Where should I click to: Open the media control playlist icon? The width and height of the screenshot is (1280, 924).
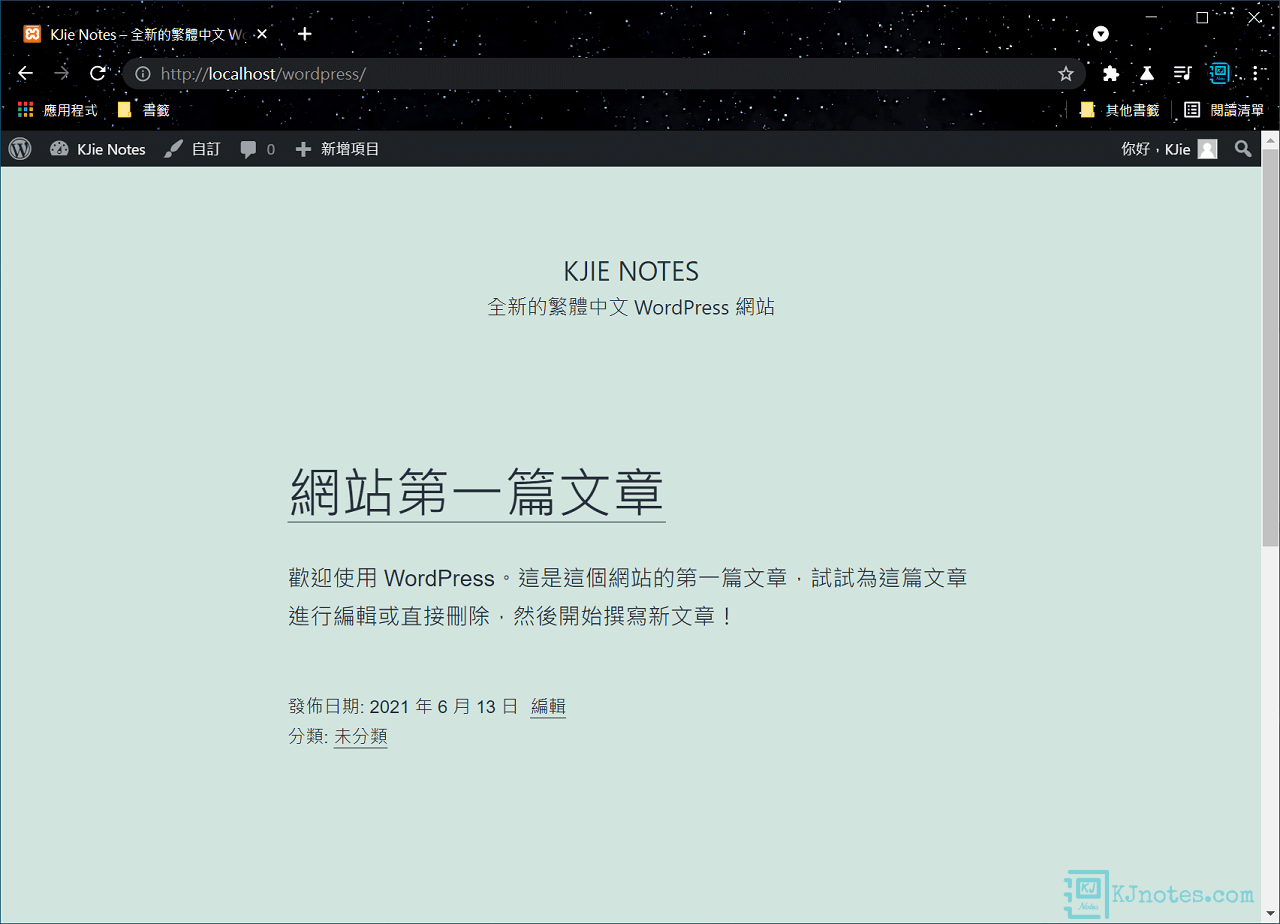click(x=1182, y=73)
